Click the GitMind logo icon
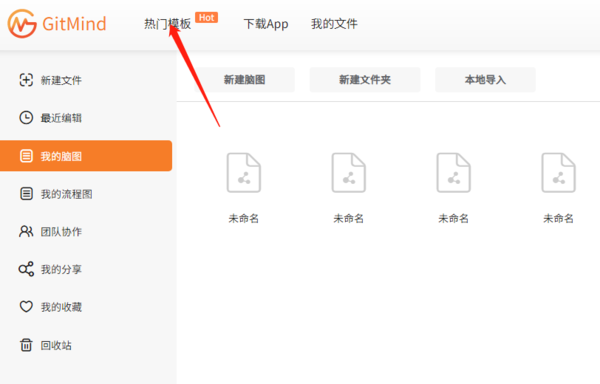This screenshot has height=384, width=600. tap(22, 24)
